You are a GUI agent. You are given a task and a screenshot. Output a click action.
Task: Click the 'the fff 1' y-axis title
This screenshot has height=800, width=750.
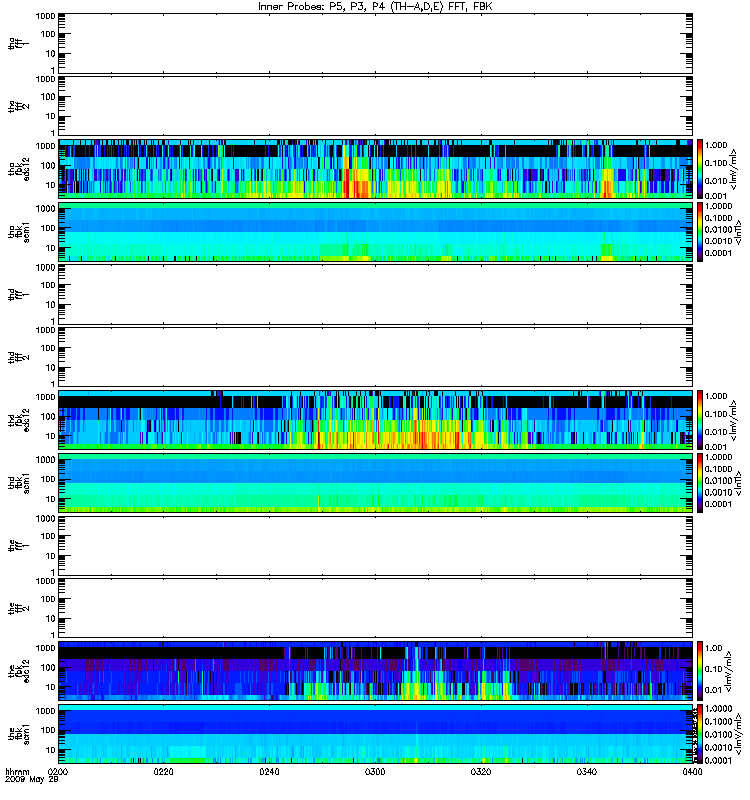click(x=19, y=546)
